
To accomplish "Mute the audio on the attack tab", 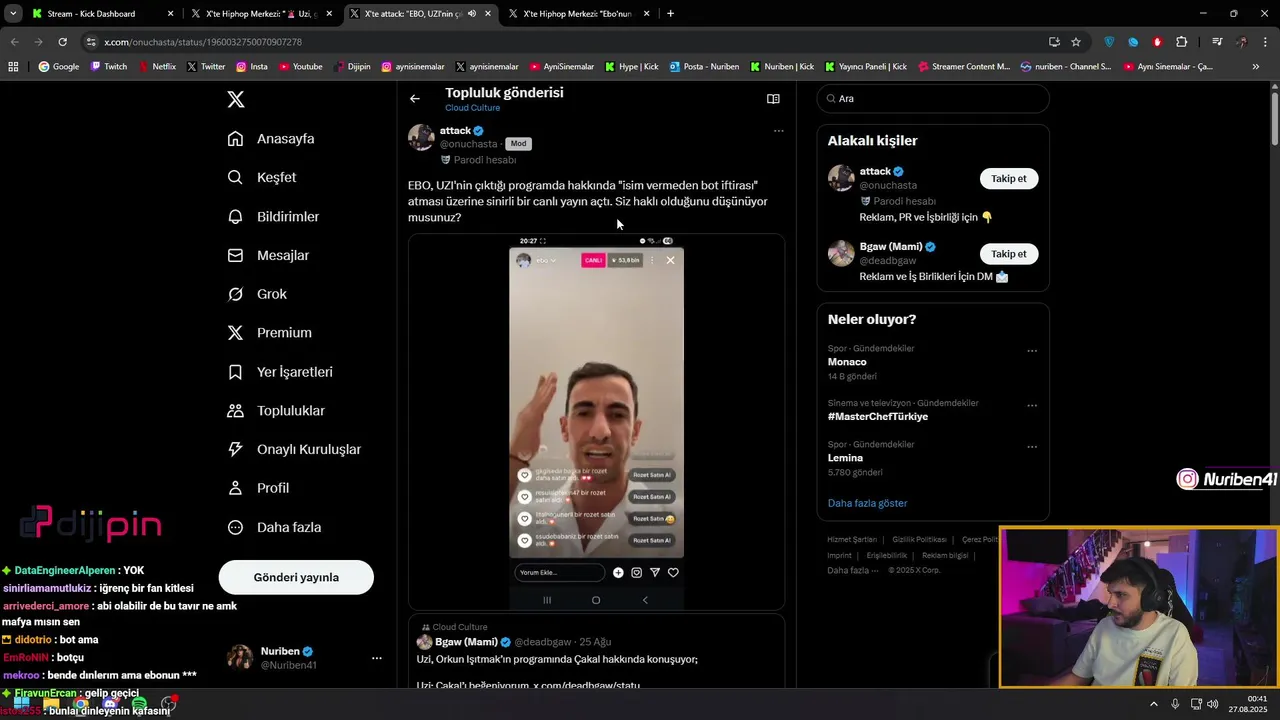I will coord(472,14).
